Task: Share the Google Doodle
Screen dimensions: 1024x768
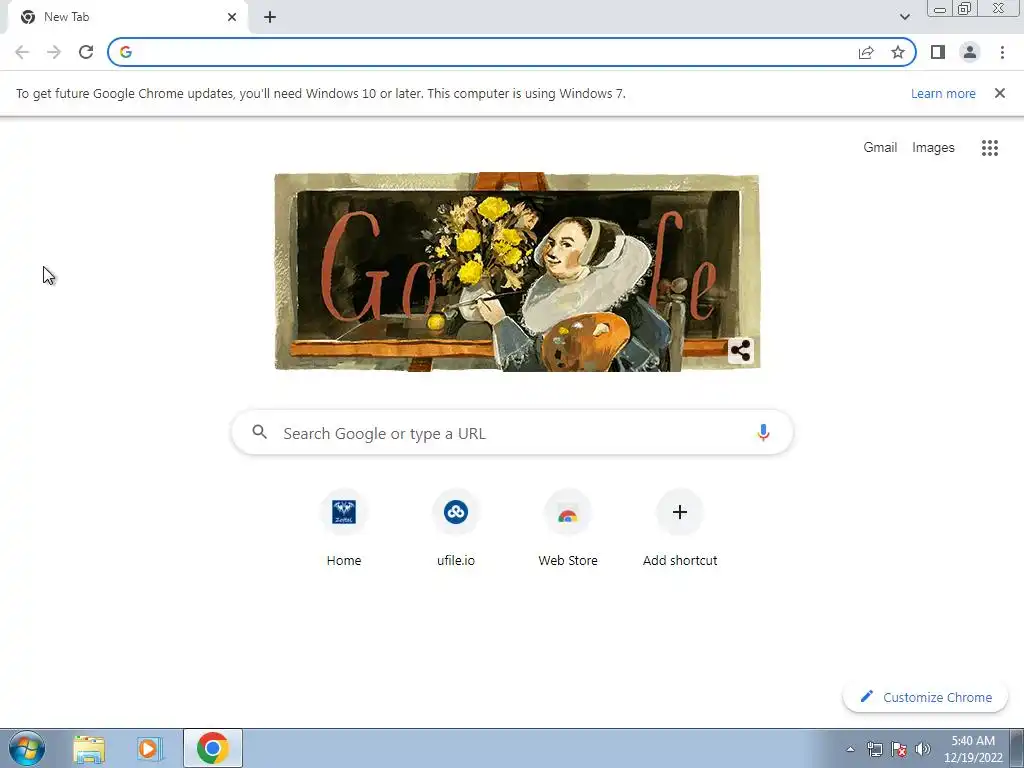Action: pyautogui.click(x=741, y=351)
